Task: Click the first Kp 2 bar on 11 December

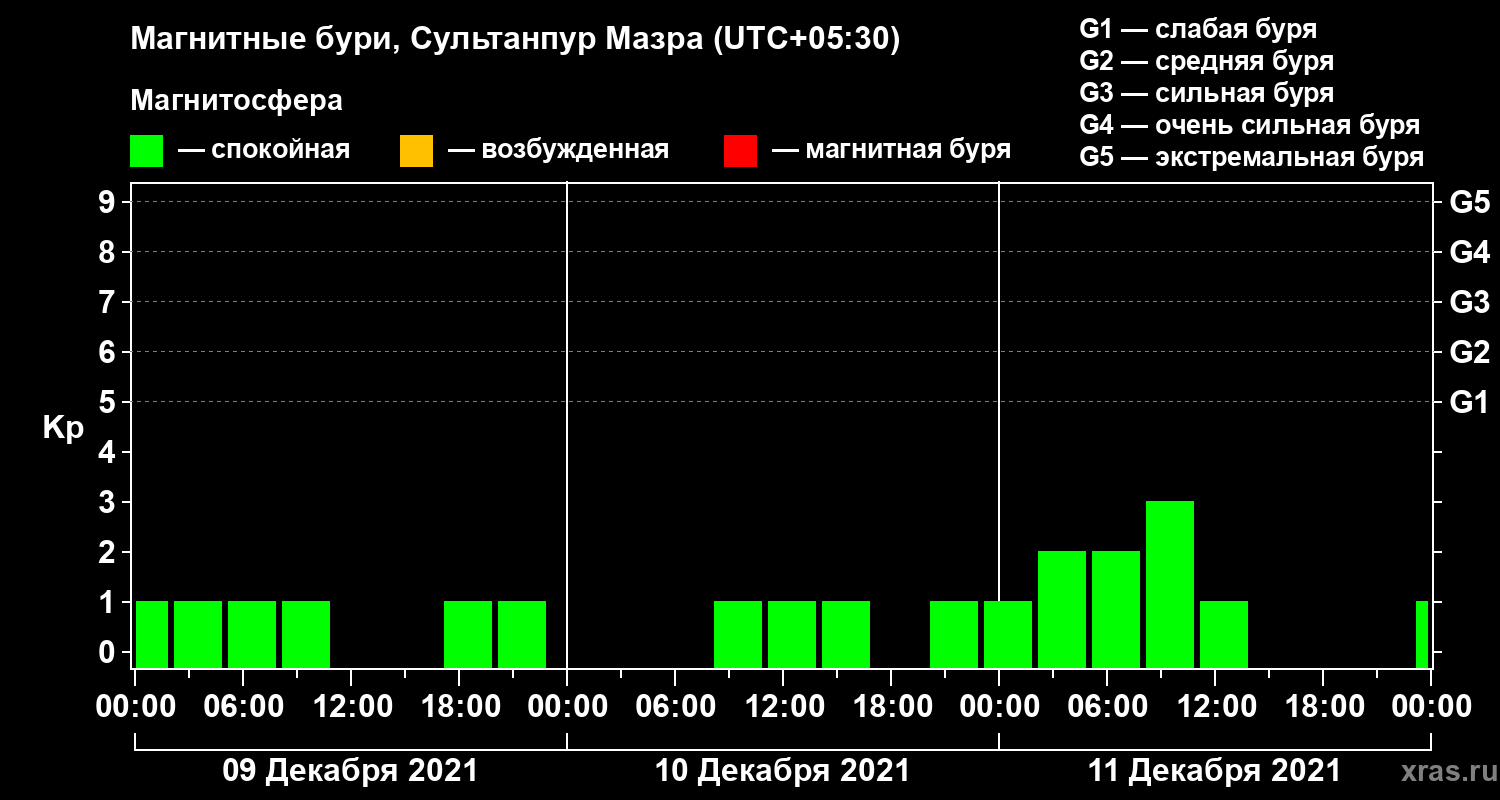Action: (x=1062, y=609)
